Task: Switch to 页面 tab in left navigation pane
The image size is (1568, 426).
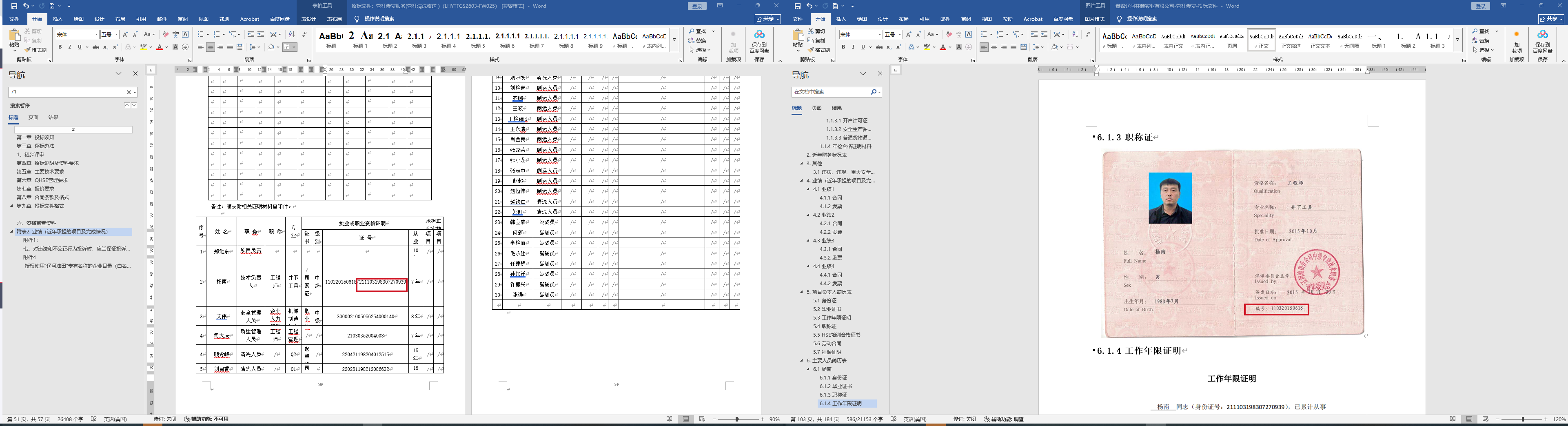Action: (x=33, y=118)
